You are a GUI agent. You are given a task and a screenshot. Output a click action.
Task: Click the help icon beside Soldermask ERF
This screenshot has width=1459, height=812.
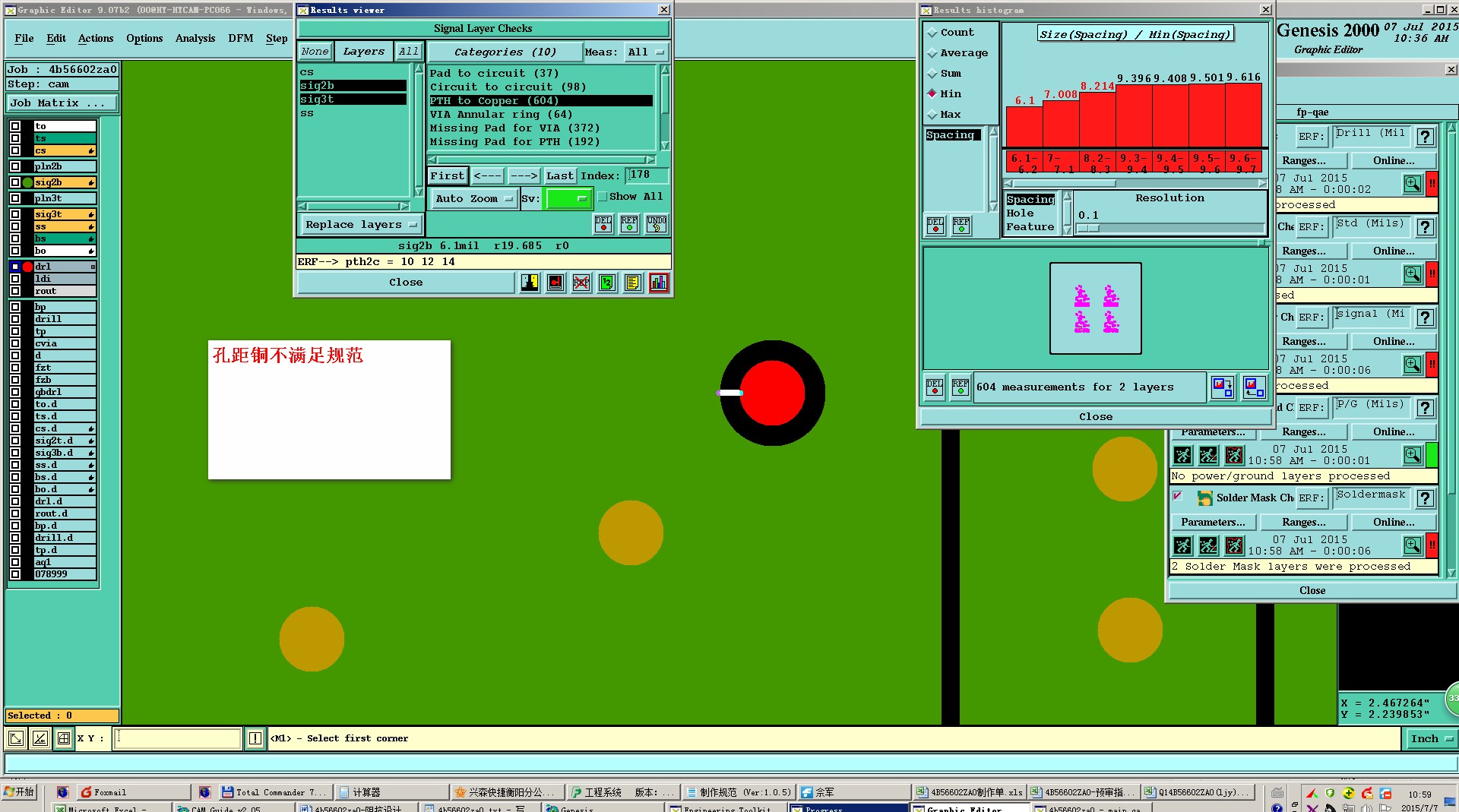click(x=1426, y=498)
